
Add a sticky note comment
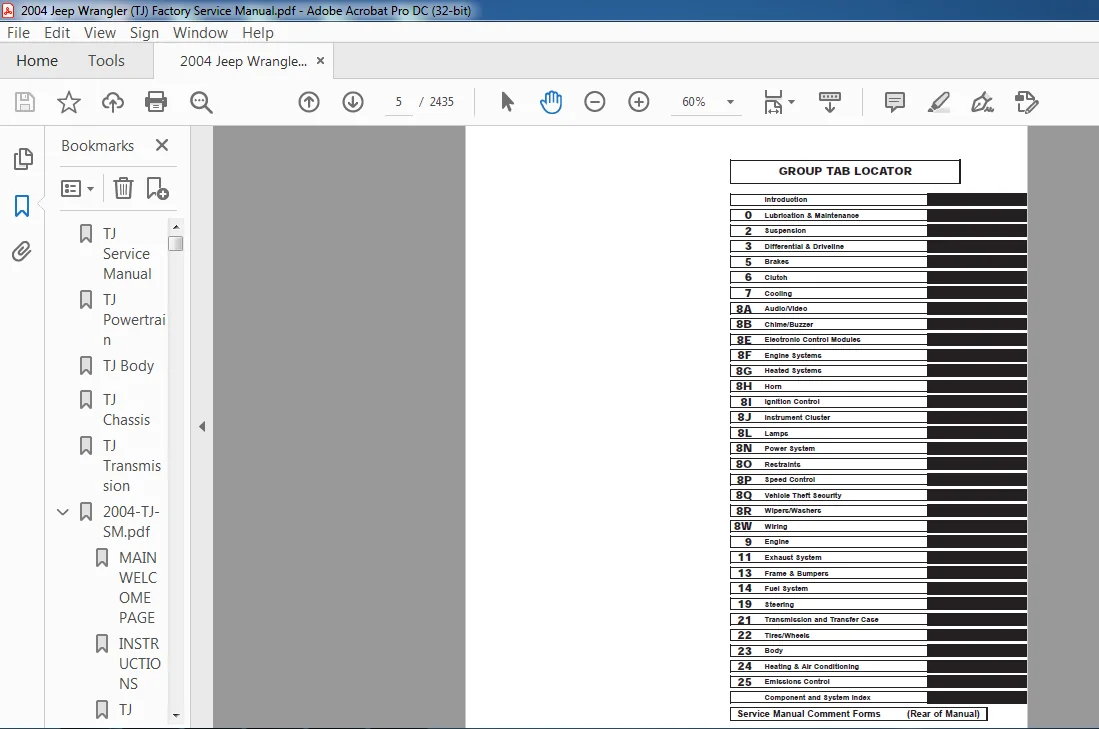coord(894,102)
